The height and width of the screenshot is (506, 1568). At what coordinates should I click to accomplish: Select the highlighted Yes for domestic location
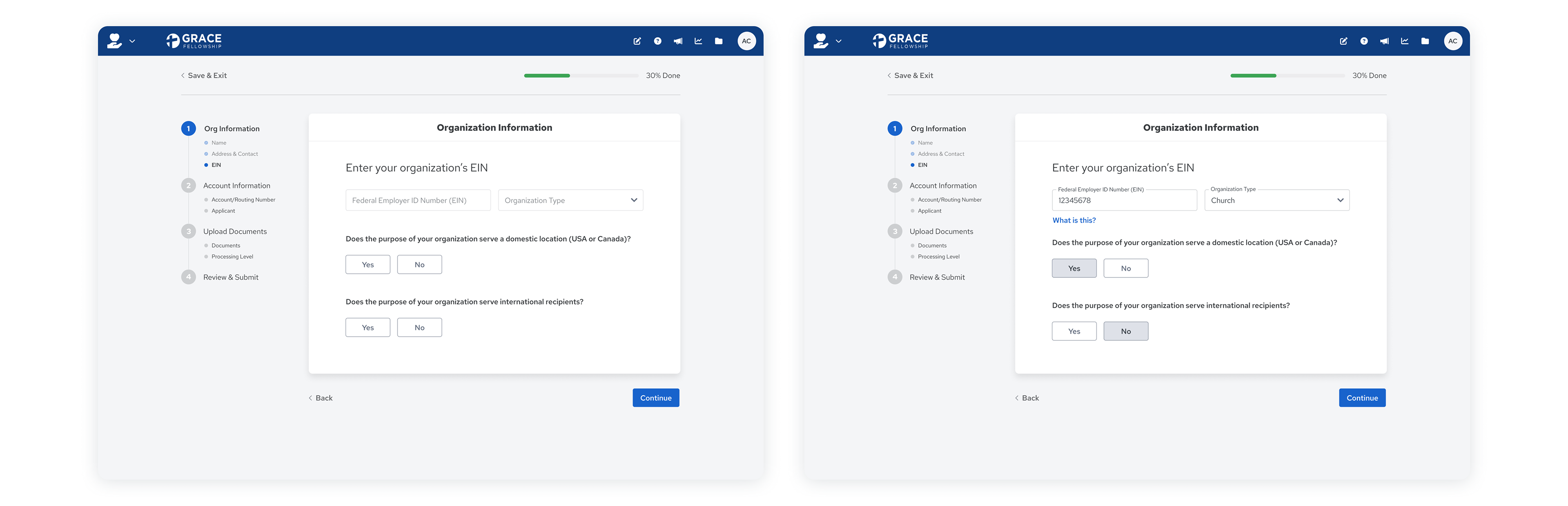coord(1074,268)
